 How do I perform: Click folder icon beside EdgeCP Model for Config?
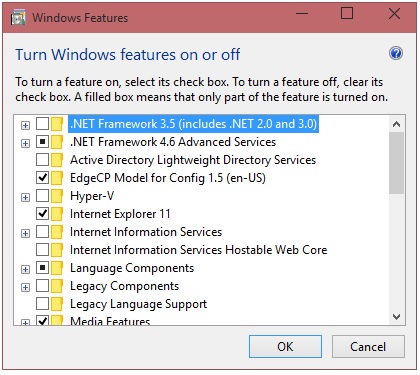[57, 178]
